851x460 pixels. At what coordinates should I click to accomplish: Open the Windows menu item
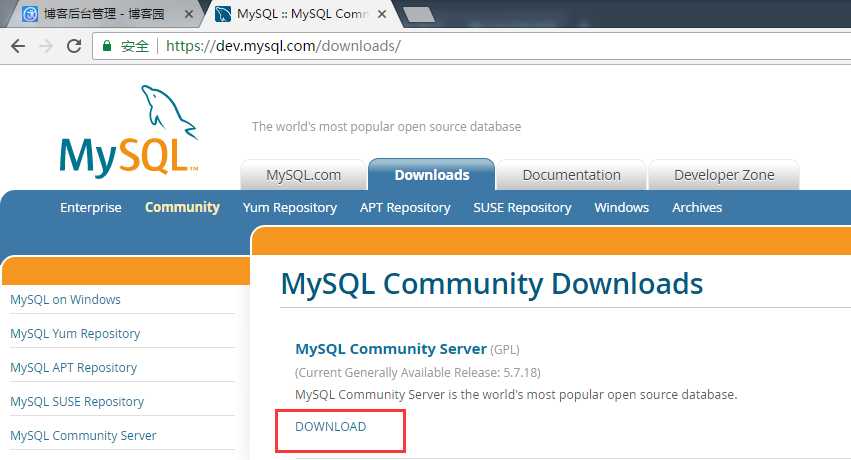(x=621, y=207)
